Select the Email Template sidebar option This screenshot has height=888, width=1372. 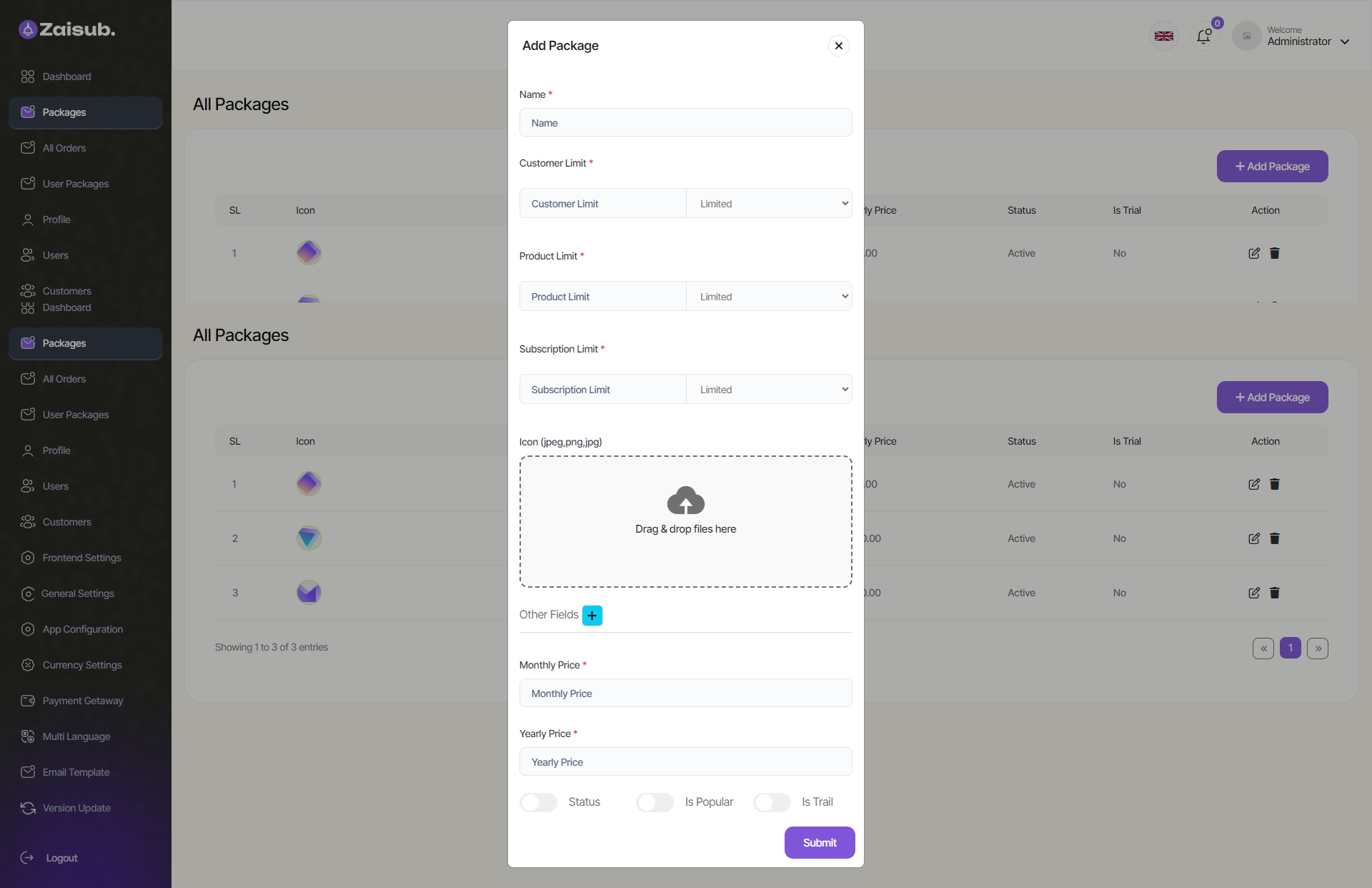click(x=75, y=772)
